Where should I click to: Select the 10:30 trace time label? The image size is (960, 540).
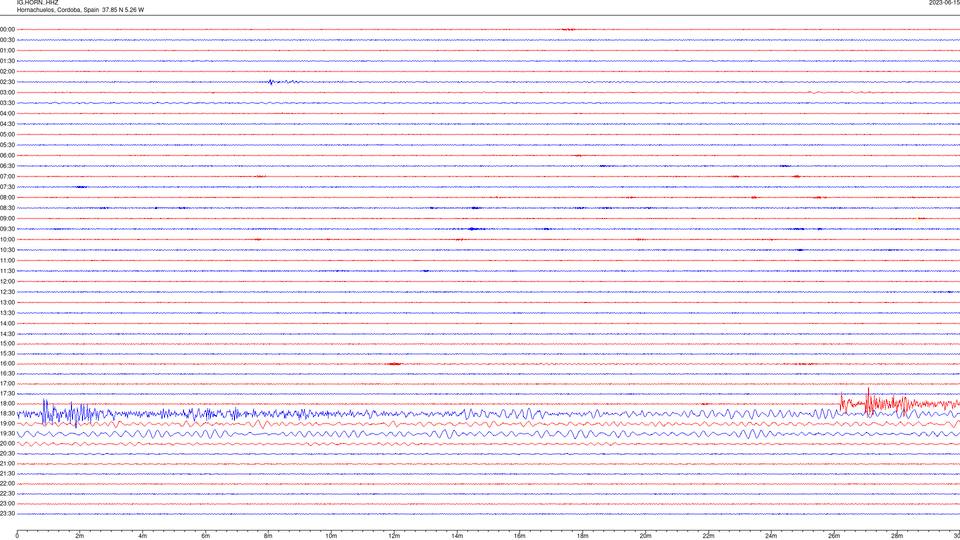(7, 250)
